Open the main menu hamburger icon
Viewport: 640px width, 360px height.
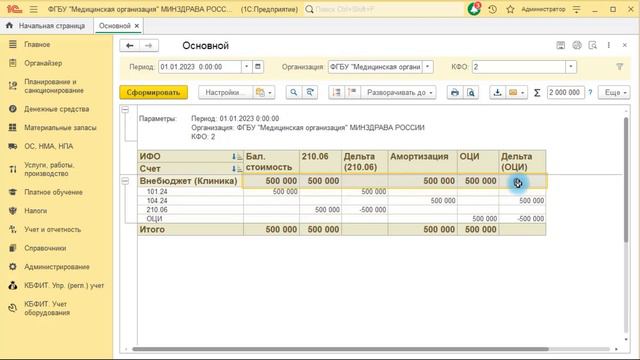coord(33,9)
